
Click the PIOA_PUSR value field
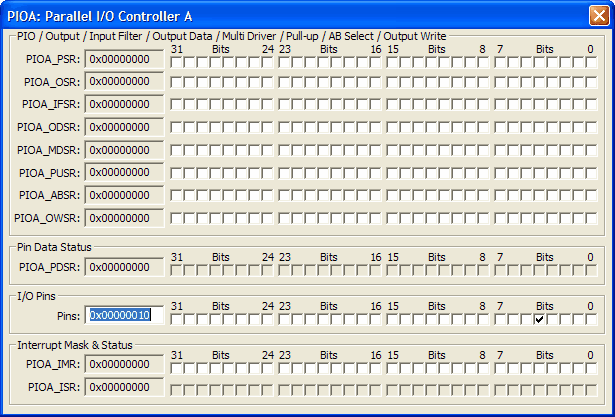[x=124, y=173]
